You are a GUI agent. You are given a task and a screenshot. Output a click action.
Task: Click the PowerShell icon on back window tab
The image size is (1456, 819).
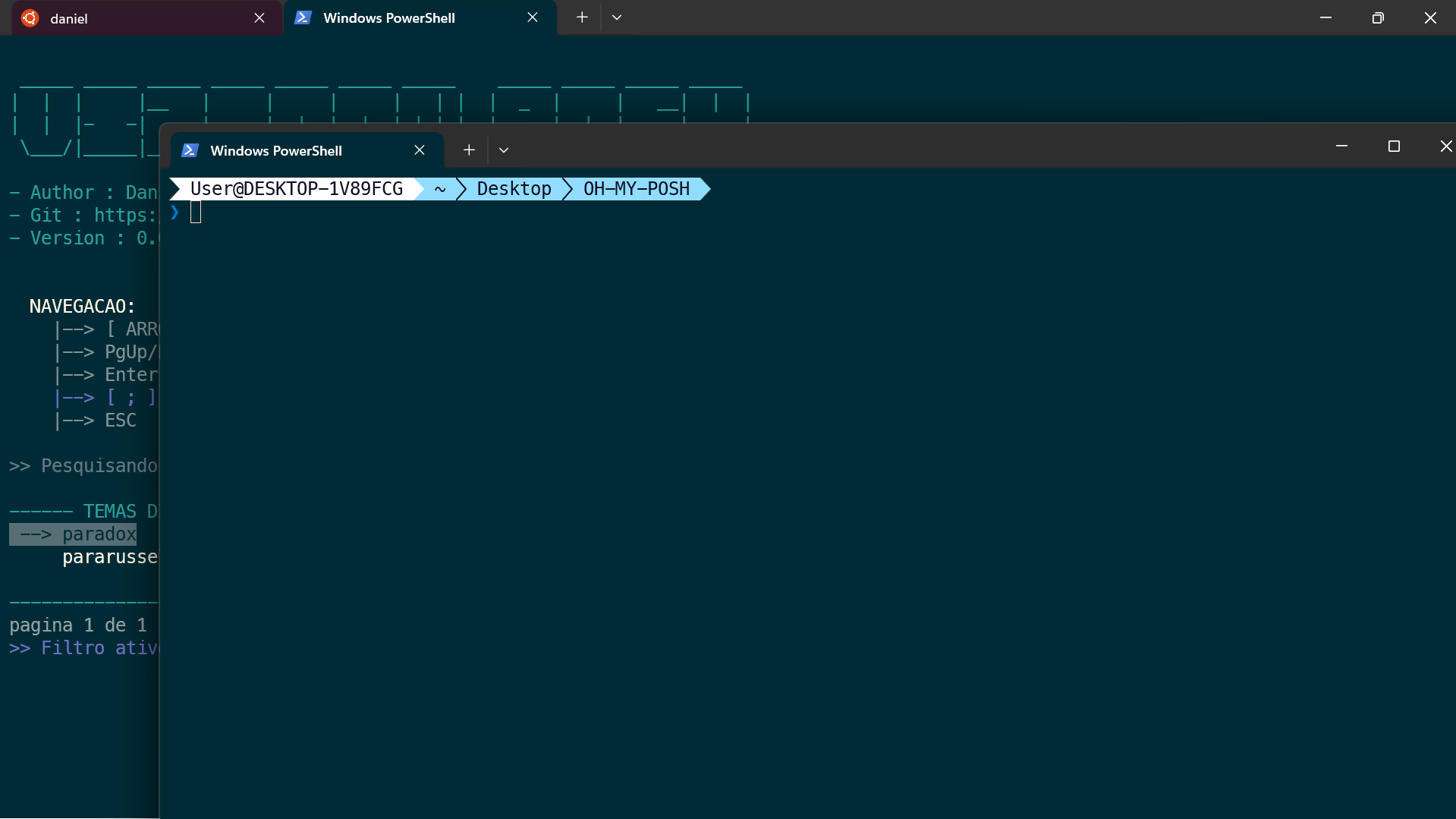click(x=303, y=17)
